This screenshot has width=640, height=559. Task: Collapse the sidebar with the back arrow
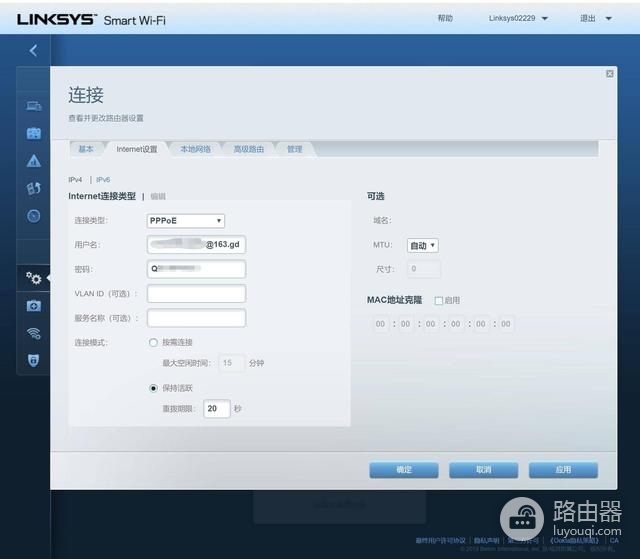point(33,51)
